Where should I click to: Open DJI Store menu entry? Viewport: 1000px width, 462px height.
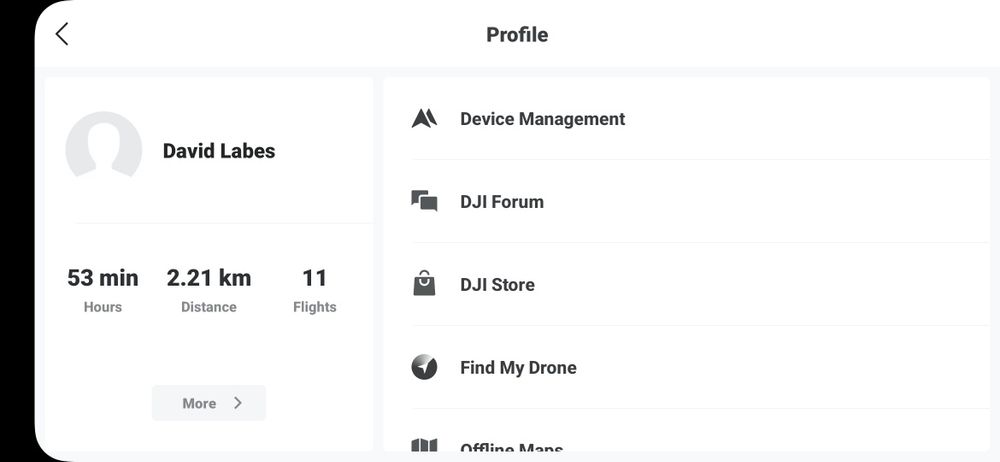coord(686,285)
